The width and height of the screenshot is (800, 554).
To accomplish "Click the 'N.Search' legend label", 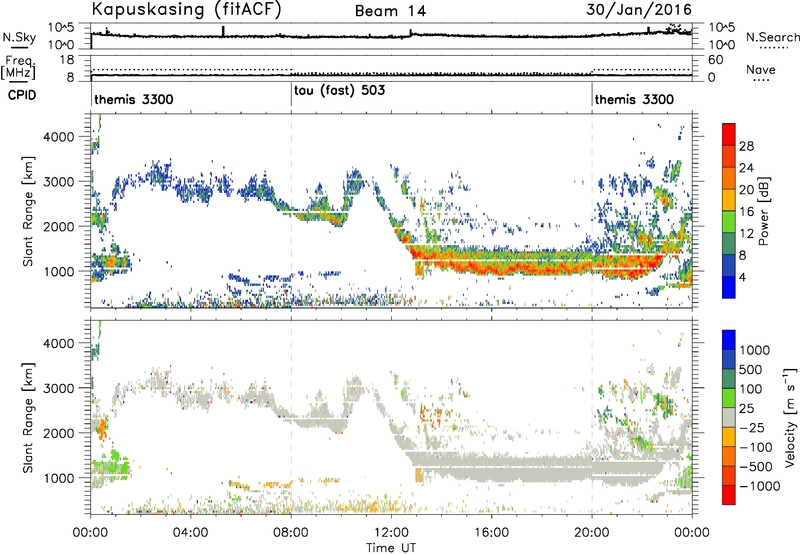I will 772,37.
